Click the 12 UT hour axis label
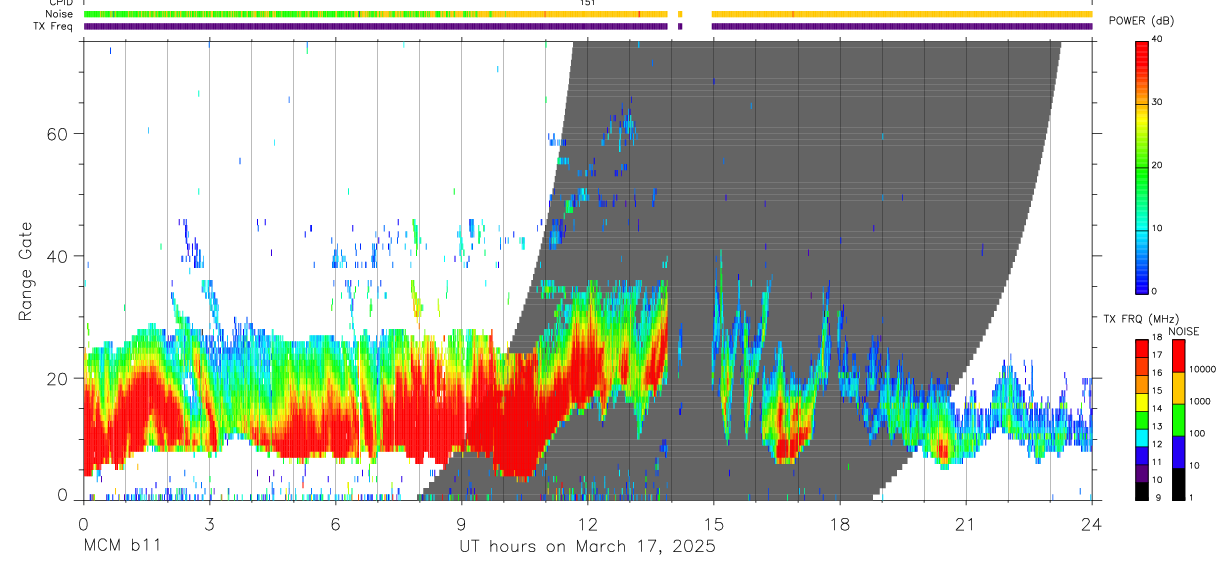This screenshot has height=567, width=1228. point(587,524)
